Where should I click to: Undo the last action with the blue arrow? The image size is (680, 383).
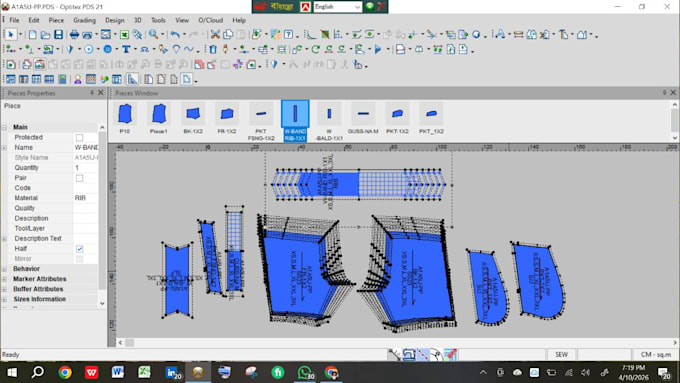(x=175, y=34)
